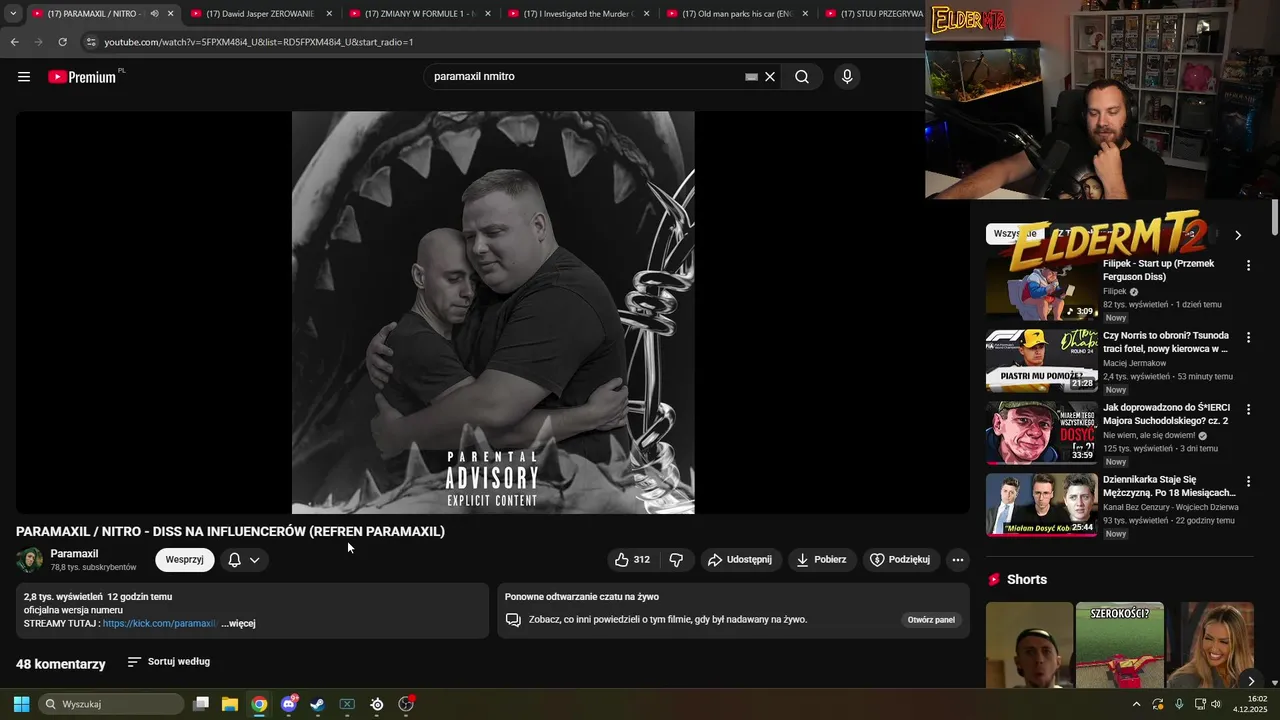Reload the page with the refresh icon
The image size is (1280, 720).
[x=62, y=42]
